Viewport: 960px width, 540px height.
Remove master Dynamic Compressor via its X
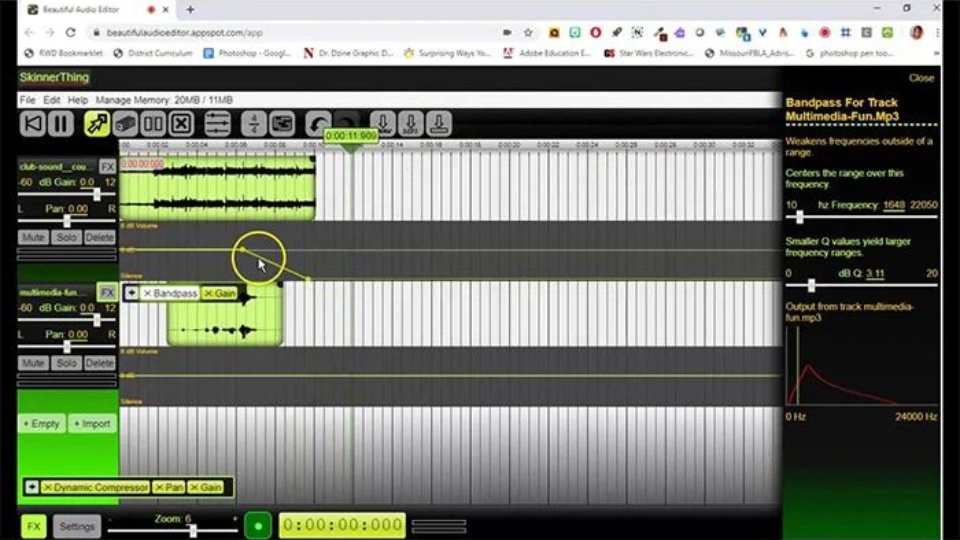(47, 488)
